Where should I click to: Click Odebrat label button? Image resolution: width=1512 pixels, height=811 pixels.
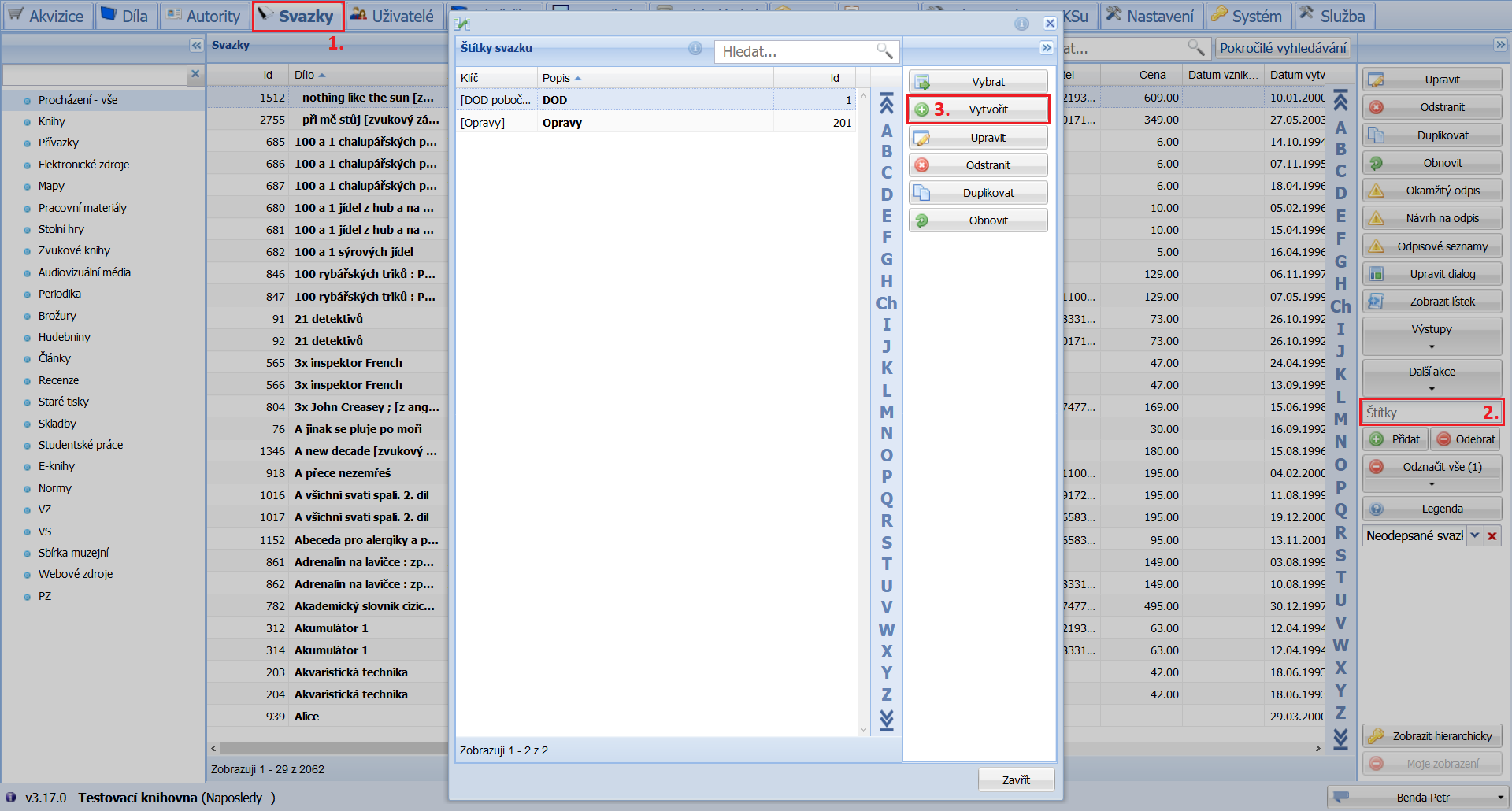pos(1466,439)
